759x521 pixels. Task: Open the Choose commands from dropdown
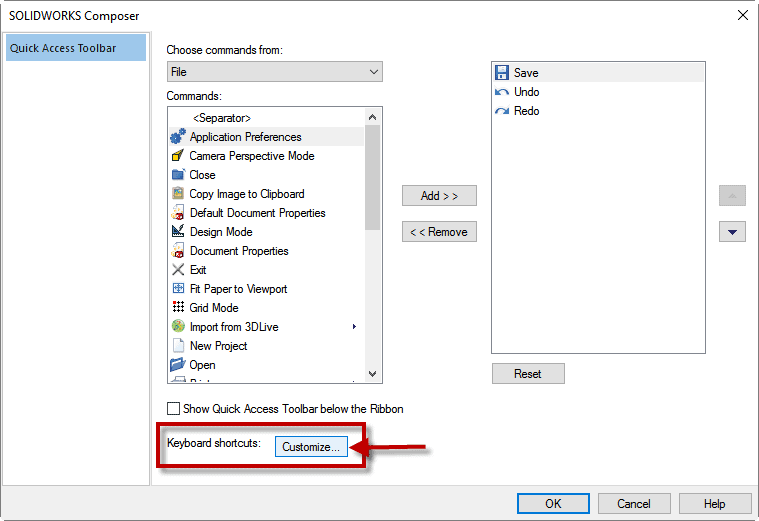(274, 72)
